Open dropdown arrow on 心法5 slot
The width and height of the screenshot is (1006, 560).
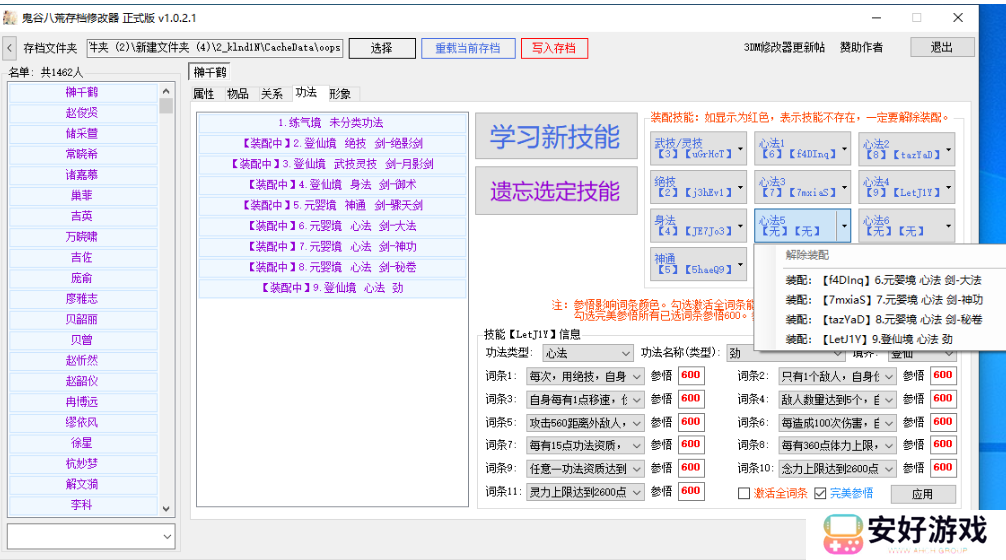842,226
